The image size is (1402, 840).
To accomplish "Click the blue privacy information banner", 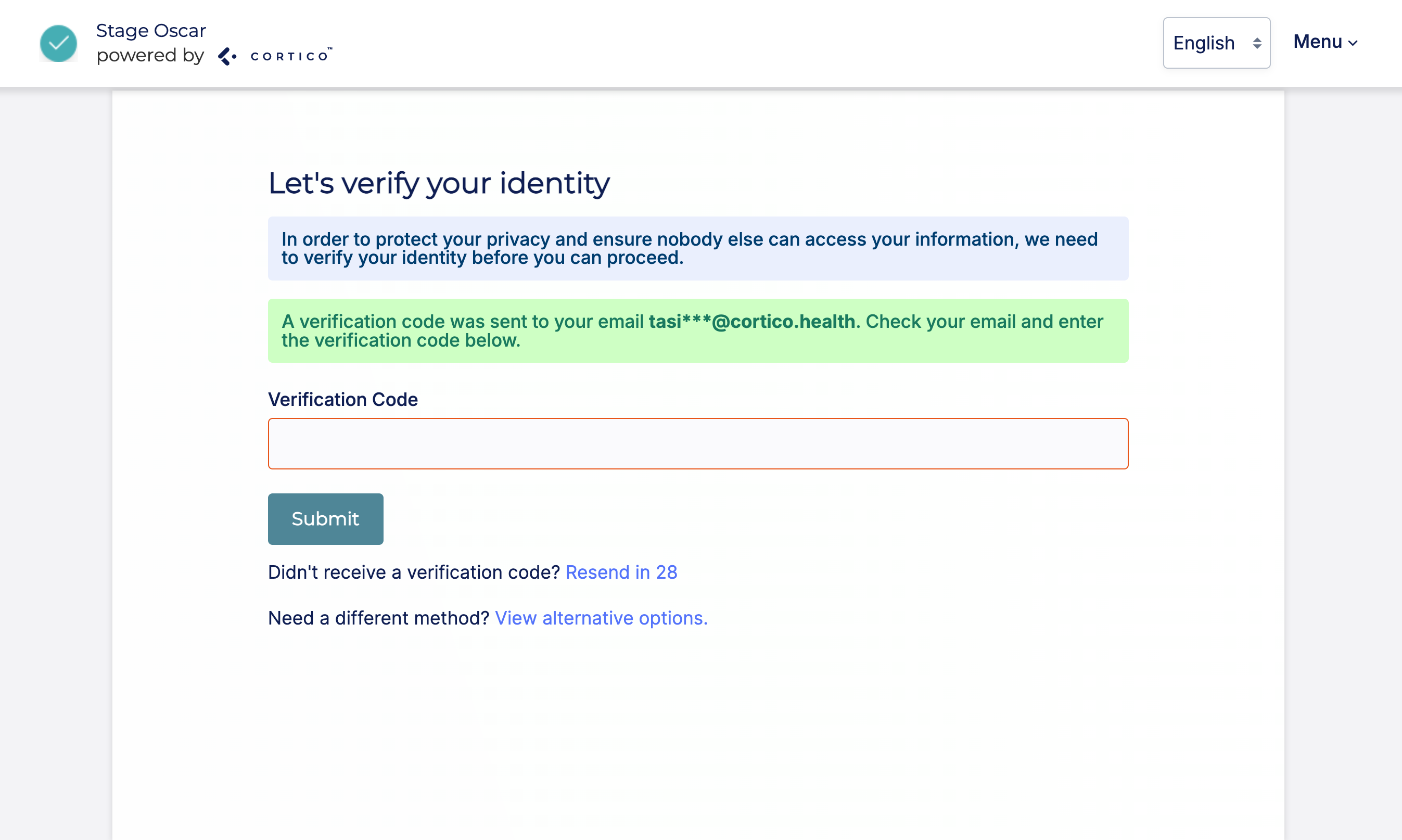I will pyautogui.click(x=698, y=248).
